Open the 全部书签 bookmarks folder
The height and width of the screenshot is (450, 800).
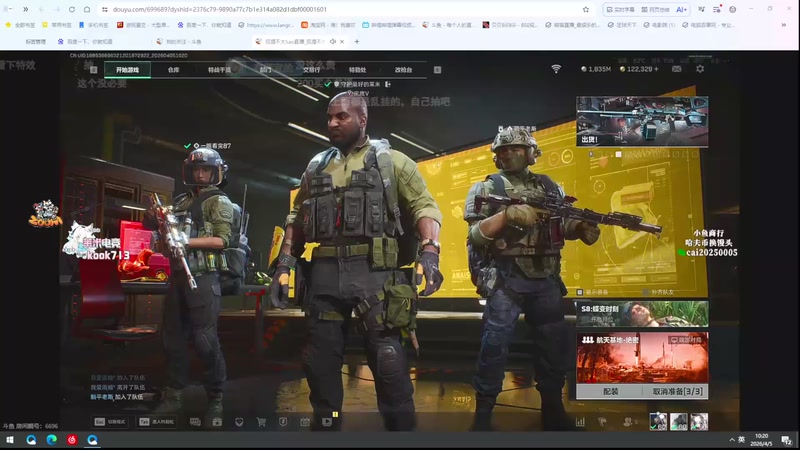tap(20, 24)
